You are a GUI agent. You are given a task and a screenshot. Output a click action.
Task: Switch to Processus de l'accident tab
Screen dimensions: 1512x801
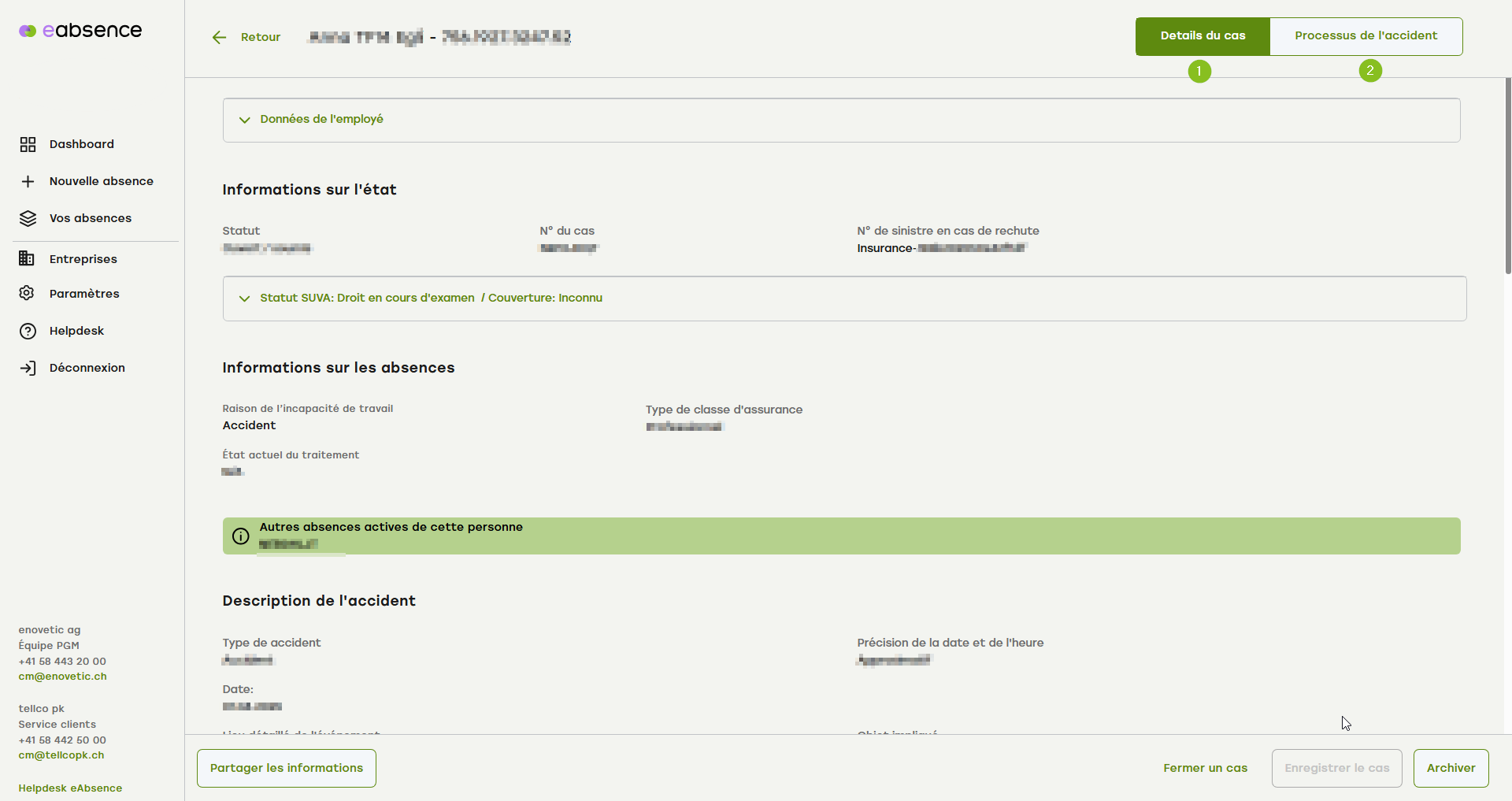pyautogui.click(x=1366, y=36)
